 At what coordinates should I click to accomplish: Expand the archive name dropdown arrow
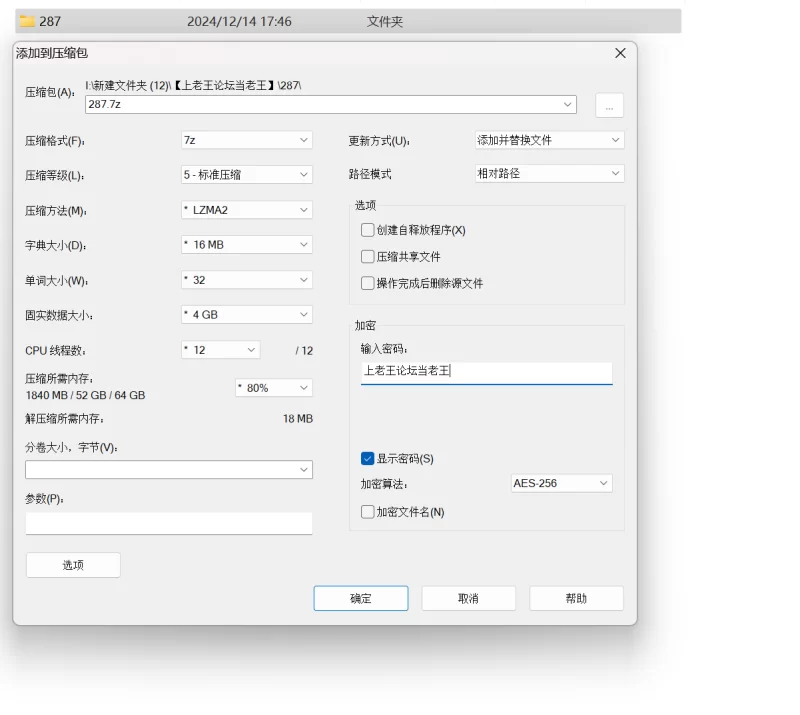(567, 104)
